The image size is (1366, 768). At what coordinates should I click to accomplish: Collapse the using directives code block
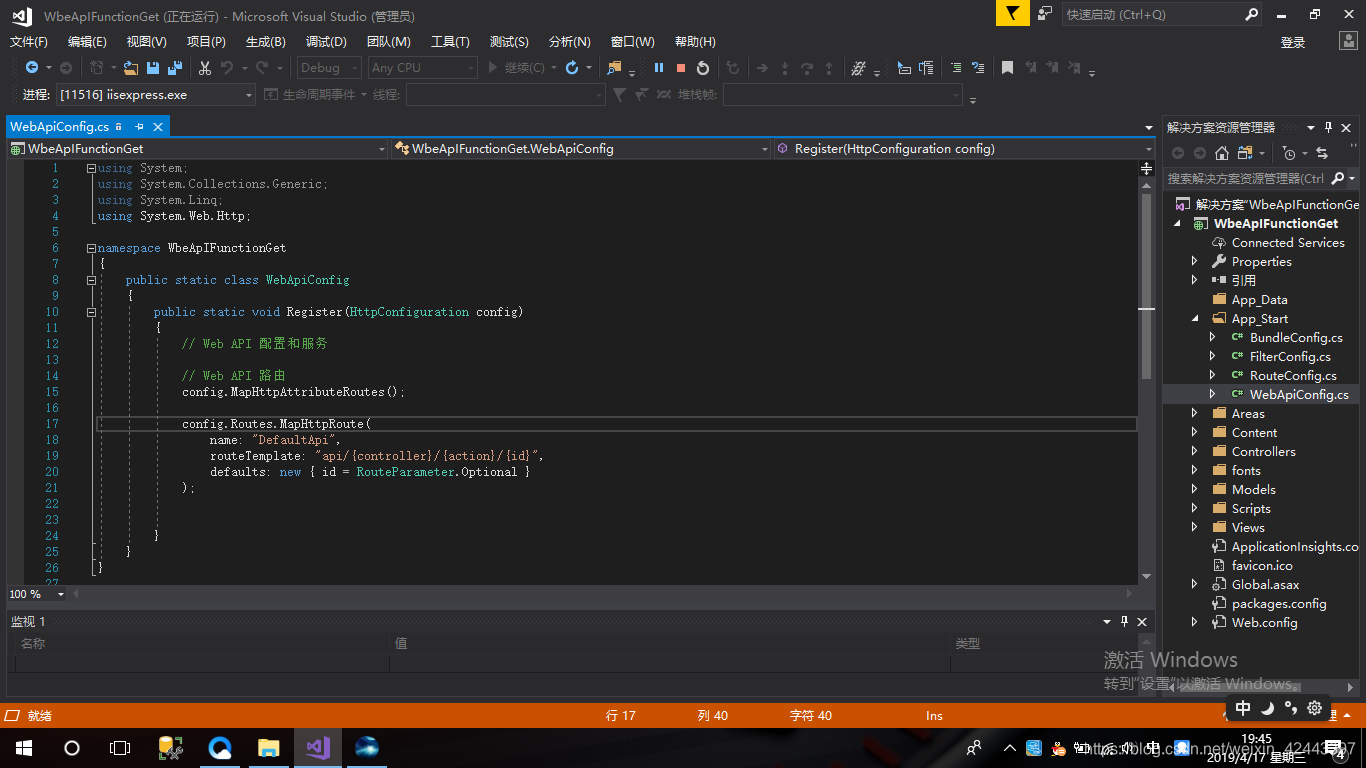tap(91, 168)
